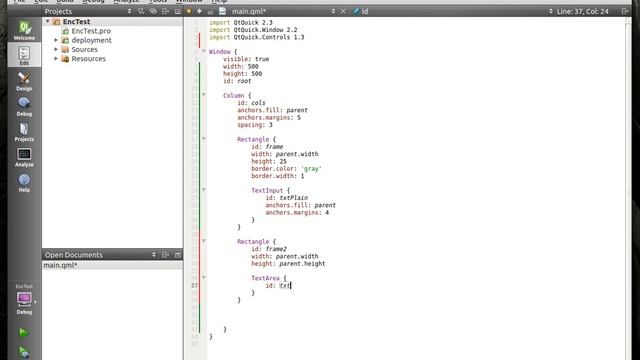Click the border.color 'gray' value
The image size is (640, 360).
tap(311, 169)
